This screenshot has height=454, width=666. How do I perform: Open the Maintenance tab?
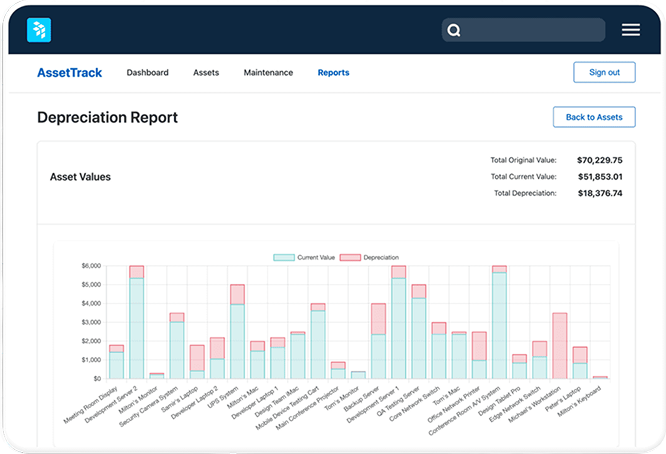pyautogui.click(x=268, y=73)
